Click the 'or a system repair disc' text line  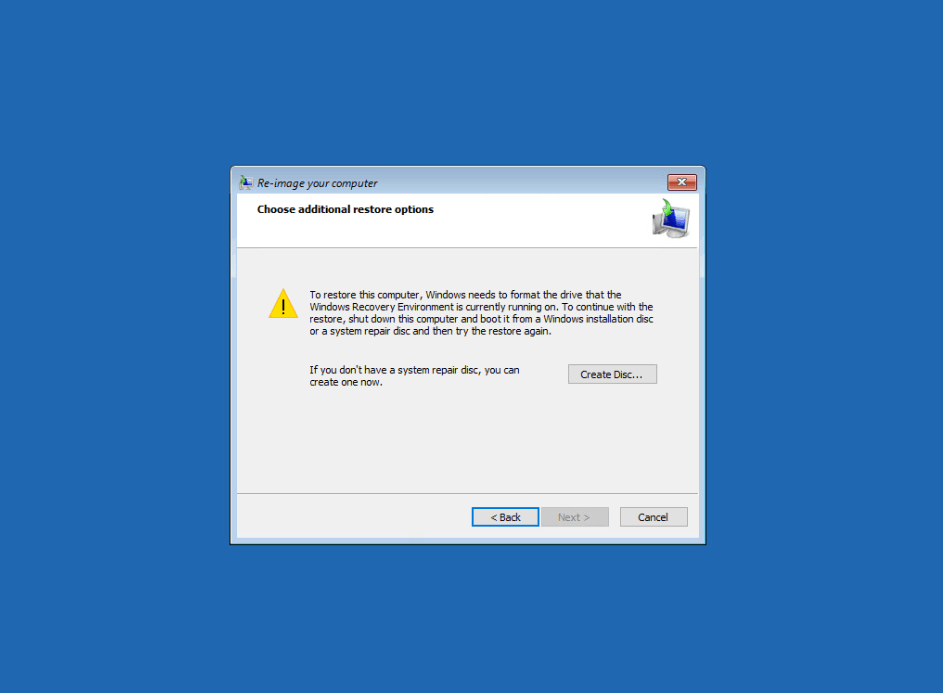(x=359, y=331)
